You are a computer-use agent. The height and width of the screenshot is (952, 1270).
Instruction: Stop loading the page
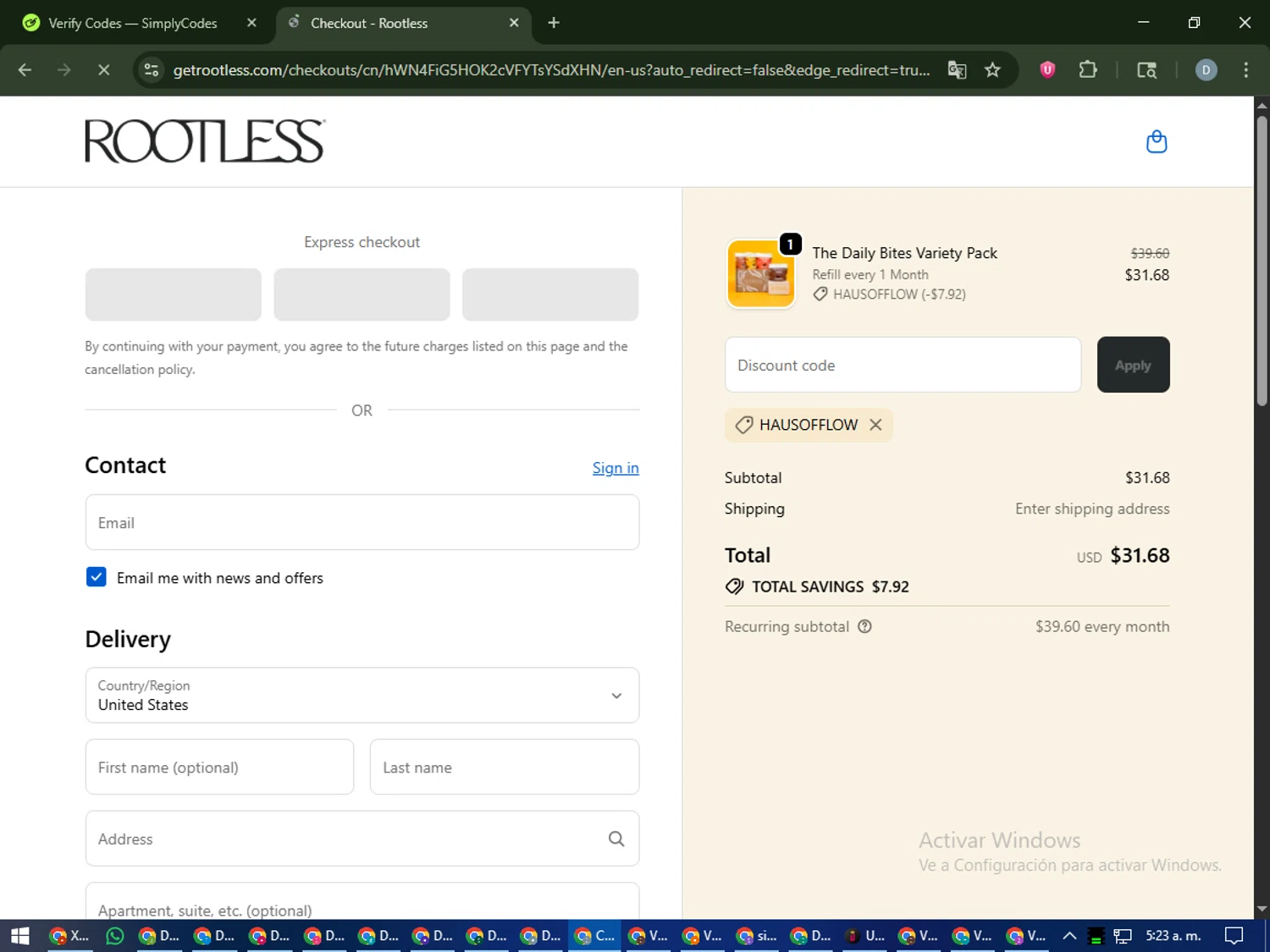tap(104, 70)
